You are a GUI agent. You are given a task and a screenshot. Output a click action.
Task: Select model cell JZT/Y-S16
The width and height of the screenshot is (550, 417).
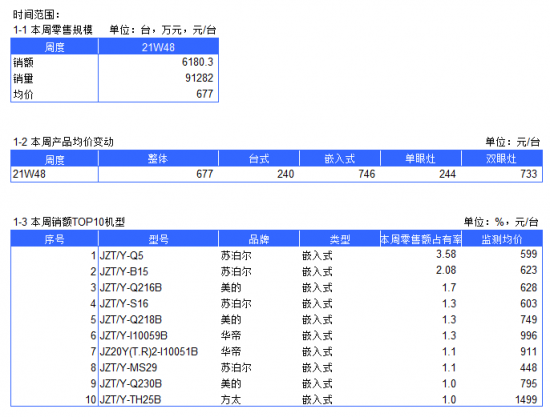click(124, 303)
